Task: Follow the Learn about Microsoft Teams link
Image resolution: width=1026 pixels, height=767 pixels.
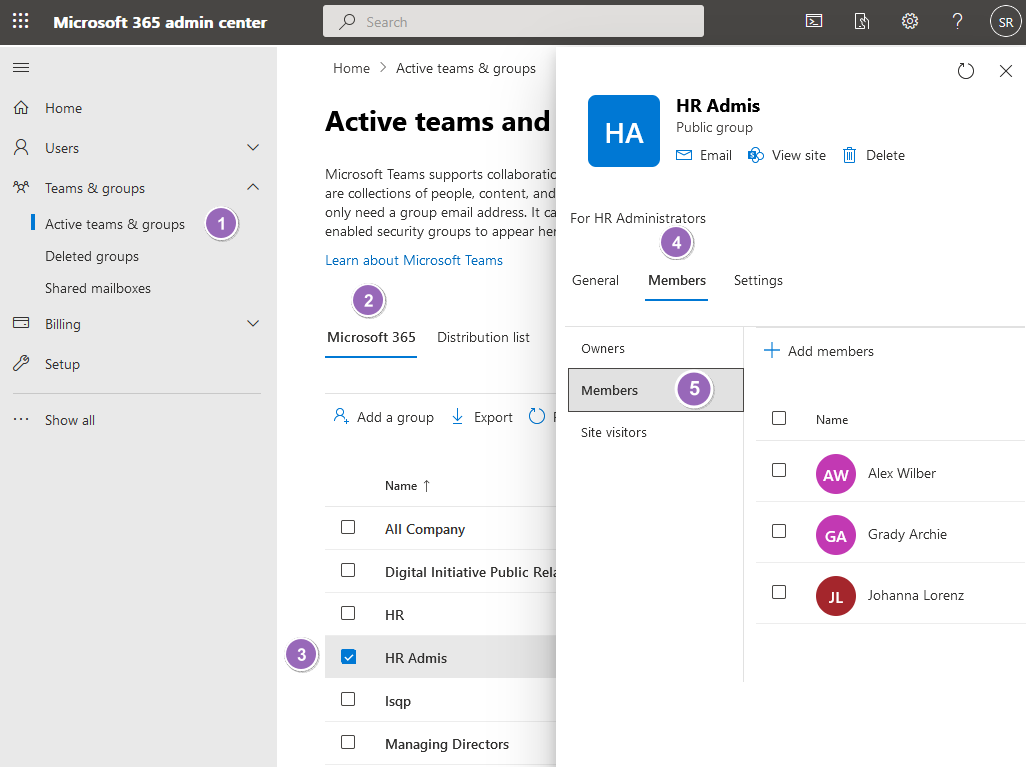Action: 414,260
